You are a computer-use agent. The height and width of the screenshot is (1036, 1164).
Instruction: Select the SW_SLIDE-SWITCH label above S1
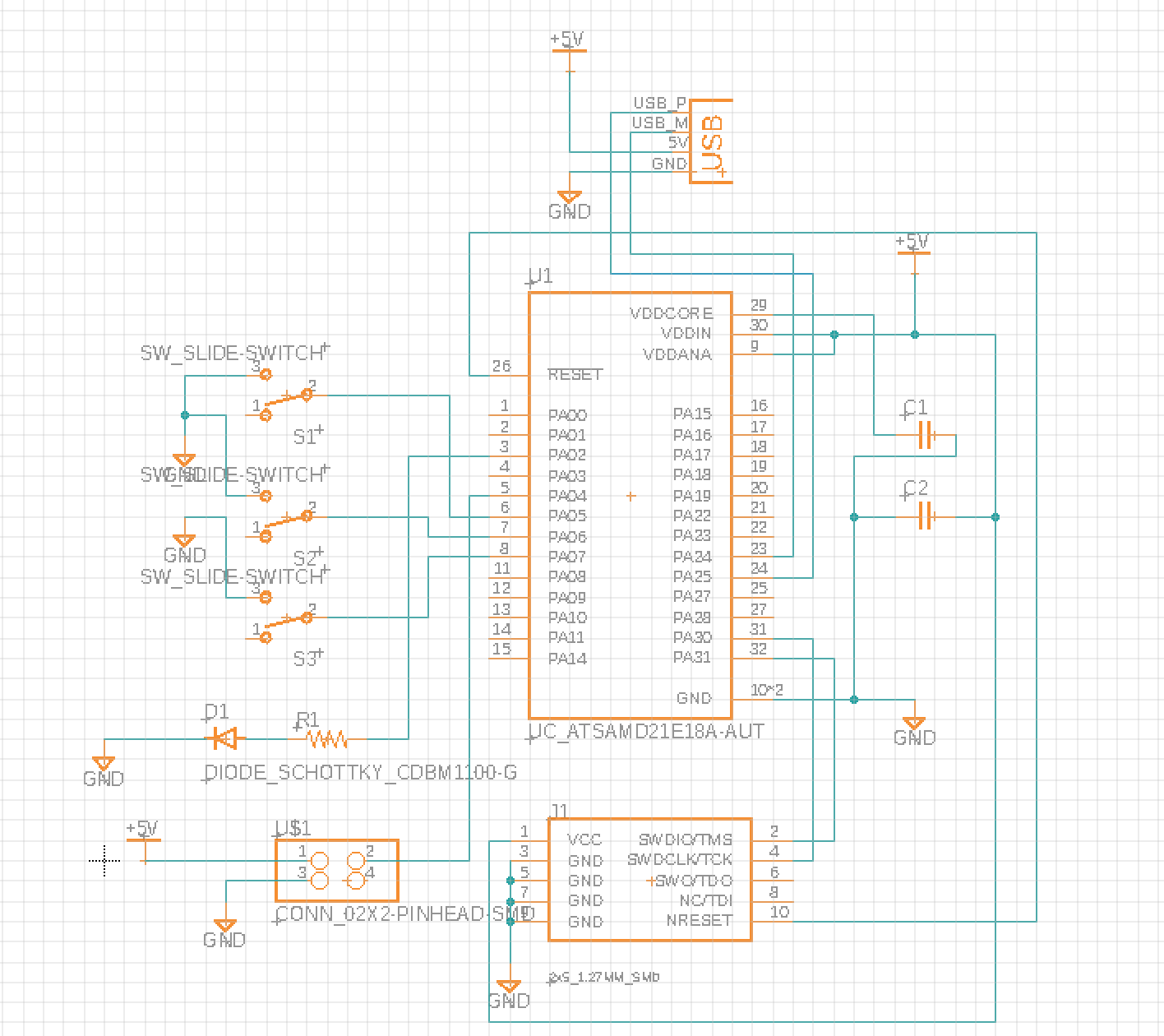tap(233, 354)
